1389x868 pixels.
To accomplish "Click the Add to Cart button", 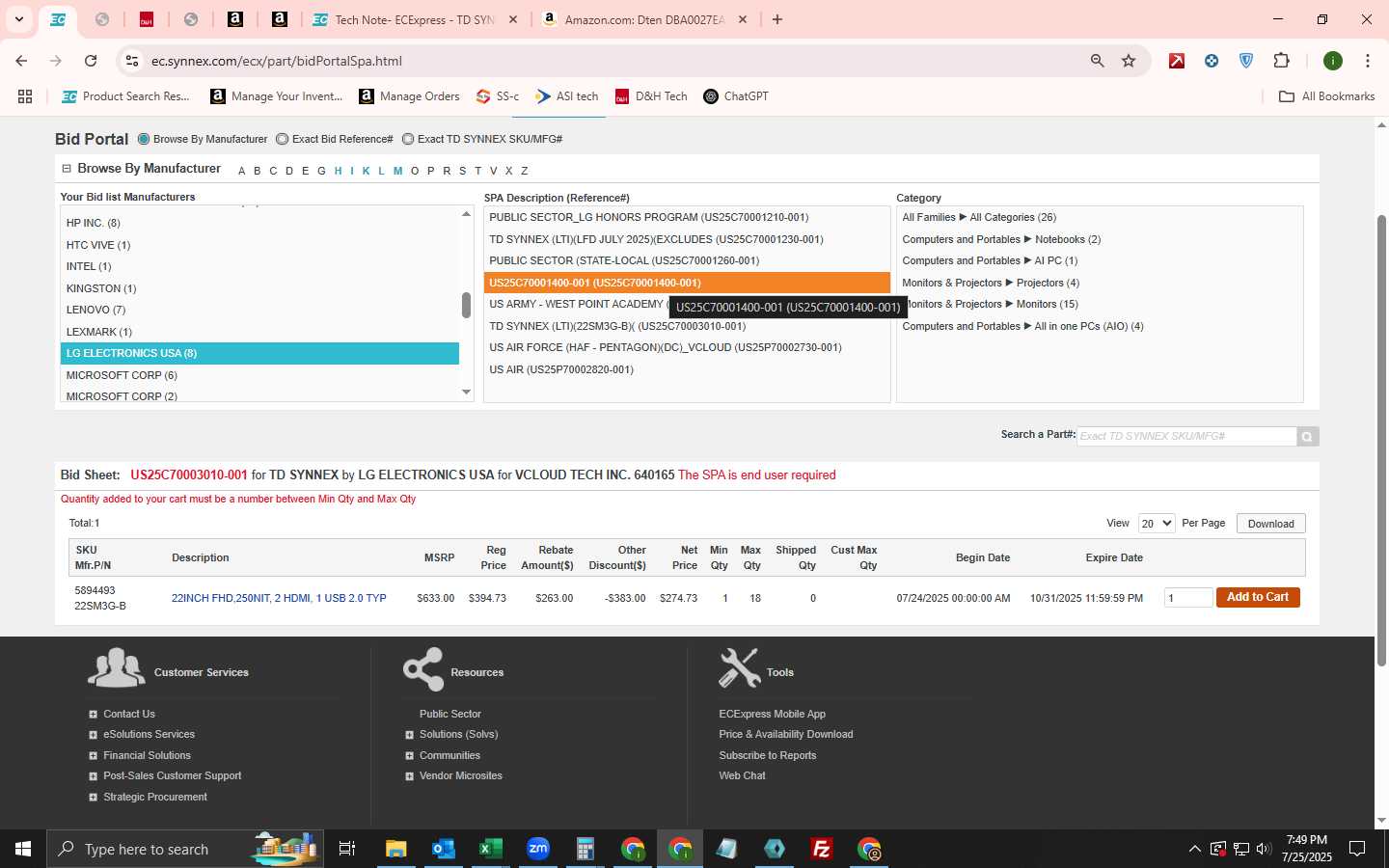I will click(x=1258, y=598).
